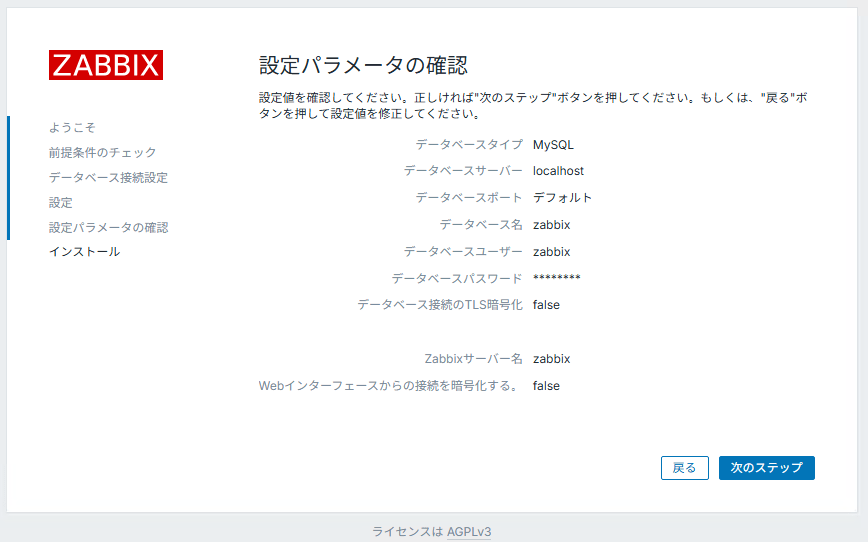This screenshot has width=868, height=542.
Task: Click the Webインターフェース encryption false value
Action: [546, 386]
